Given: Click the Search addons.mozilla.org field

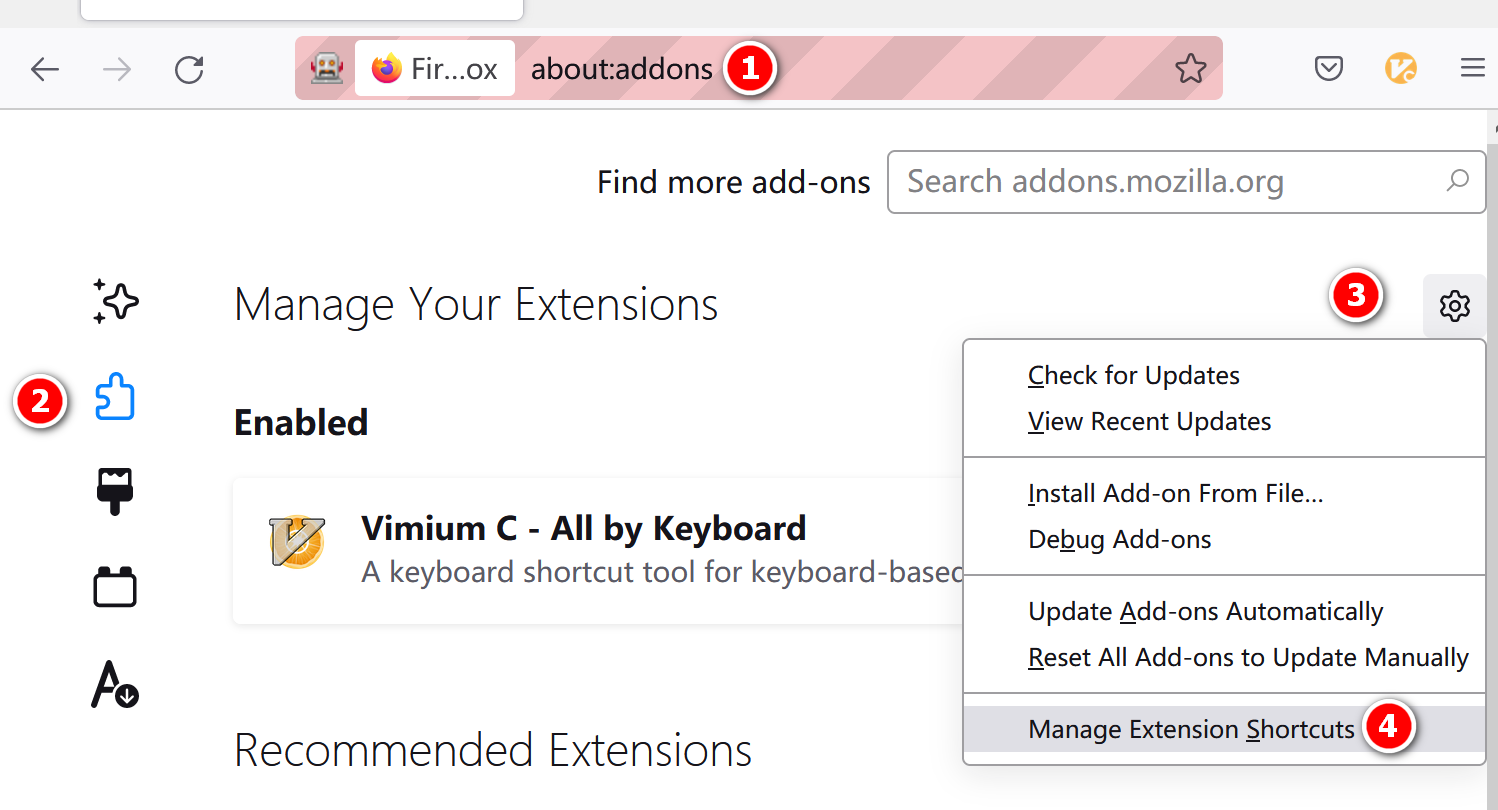Looking at the screenshot, I should [1186, 182].
